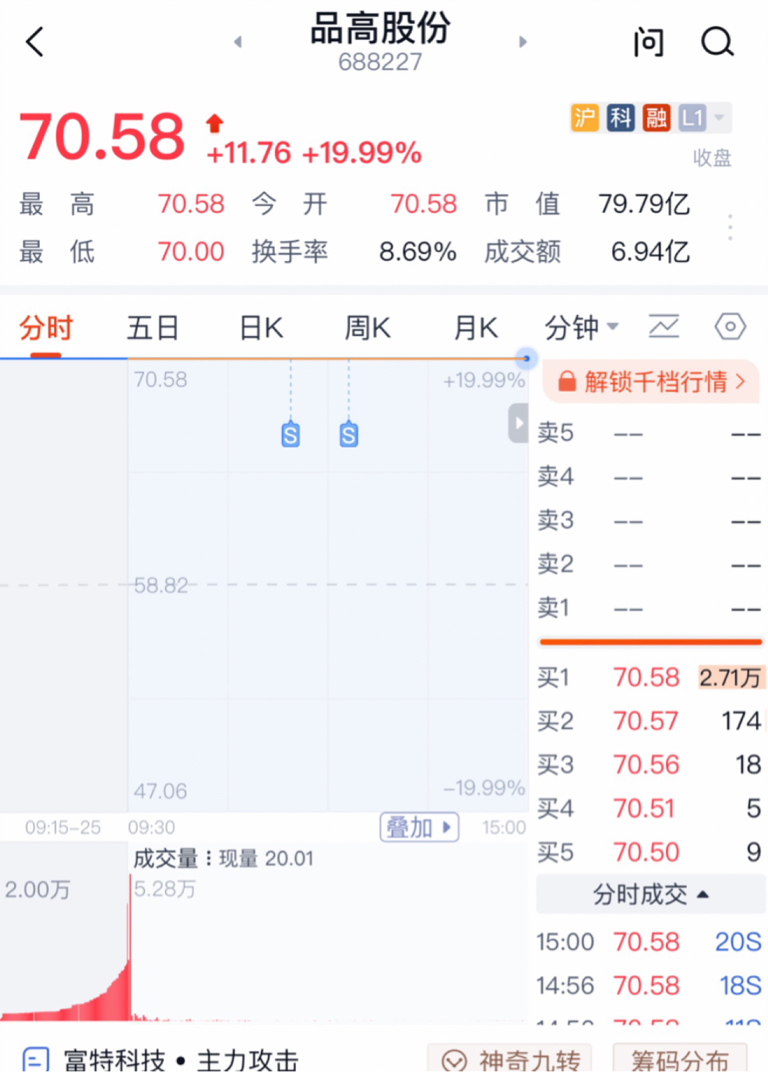The width and height of the screenshot is (768, 1072).
Task: Tap the 科 board badge
Action: point(620,118)
